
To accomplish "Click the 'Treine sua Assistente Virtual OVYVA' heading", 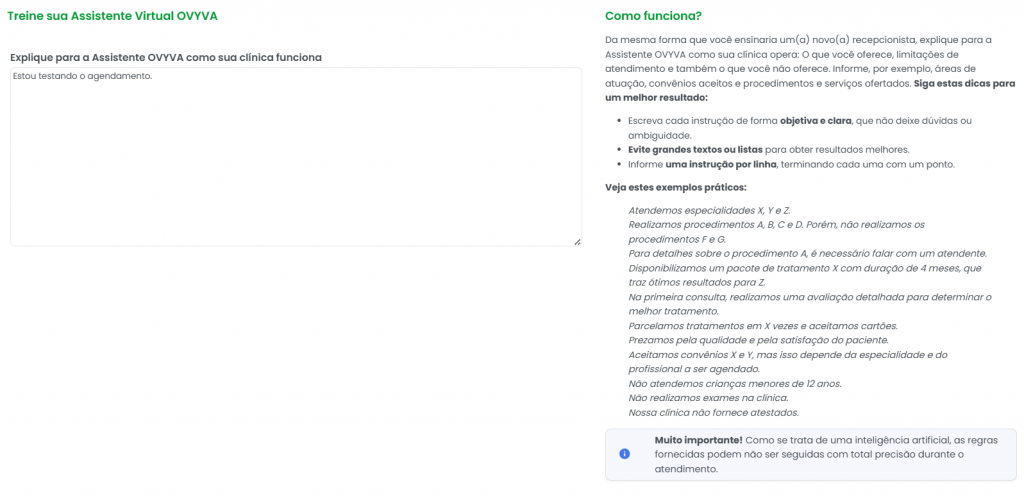I will click(x=112, y=17).
